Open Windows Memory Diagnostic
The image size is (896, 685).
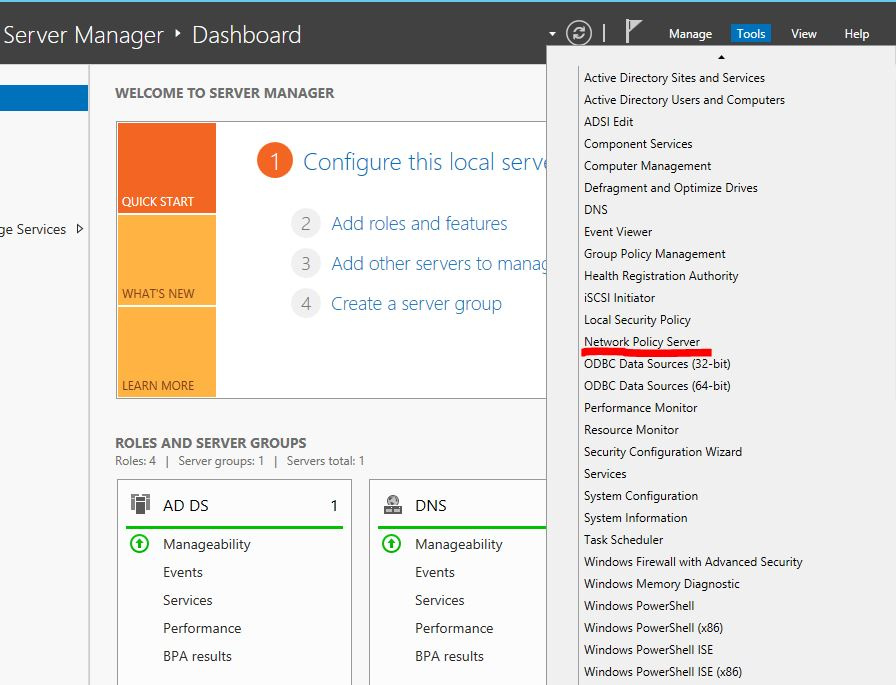(x=662, y=584)
